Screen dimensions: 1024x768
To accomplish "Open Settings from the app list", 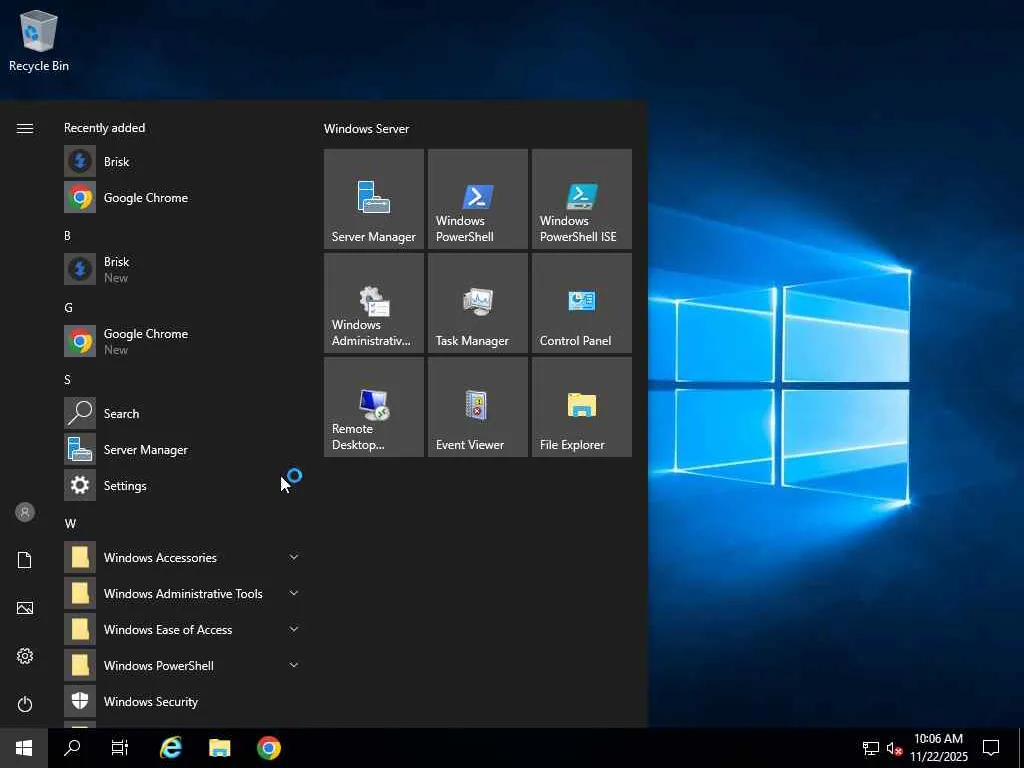I will point(125,486).
